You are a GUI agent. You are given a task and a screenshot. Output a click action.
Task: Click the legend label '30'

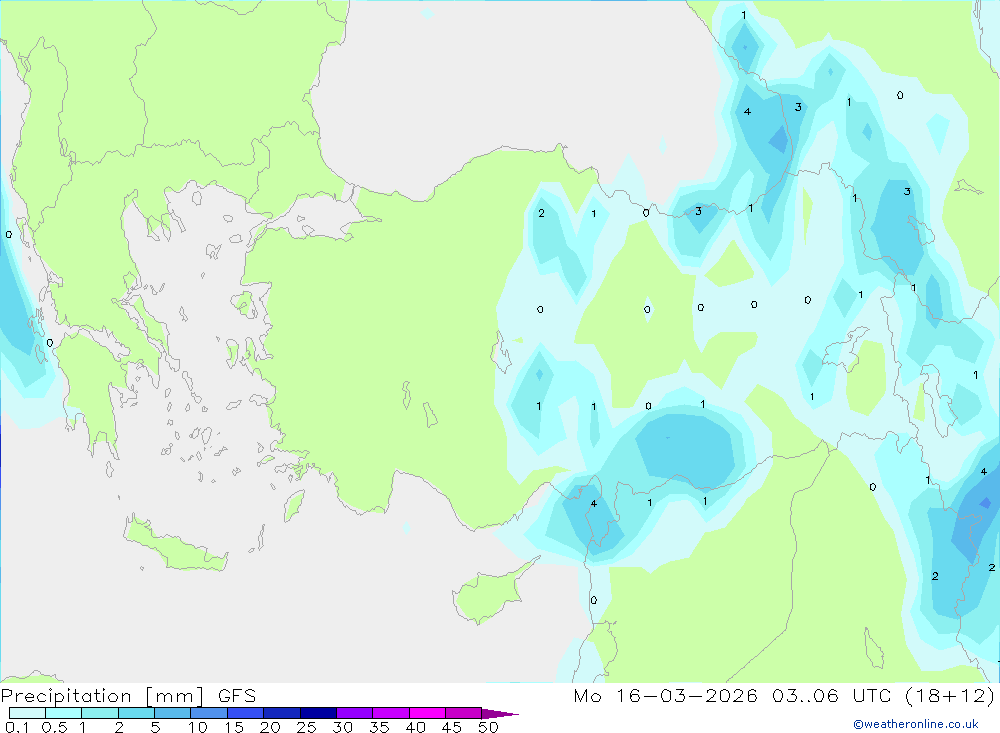pyautogui.click(x=342, y=727)
